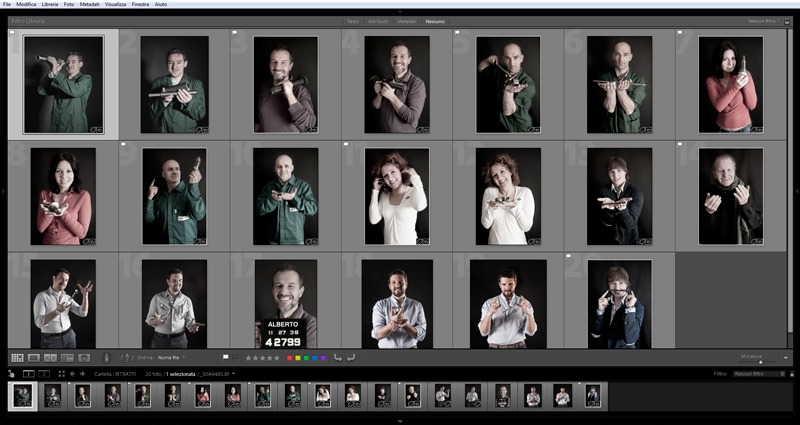Screen dimensions: 800x425
Task: Open the Aiuto menu
Action: (160, 4)
